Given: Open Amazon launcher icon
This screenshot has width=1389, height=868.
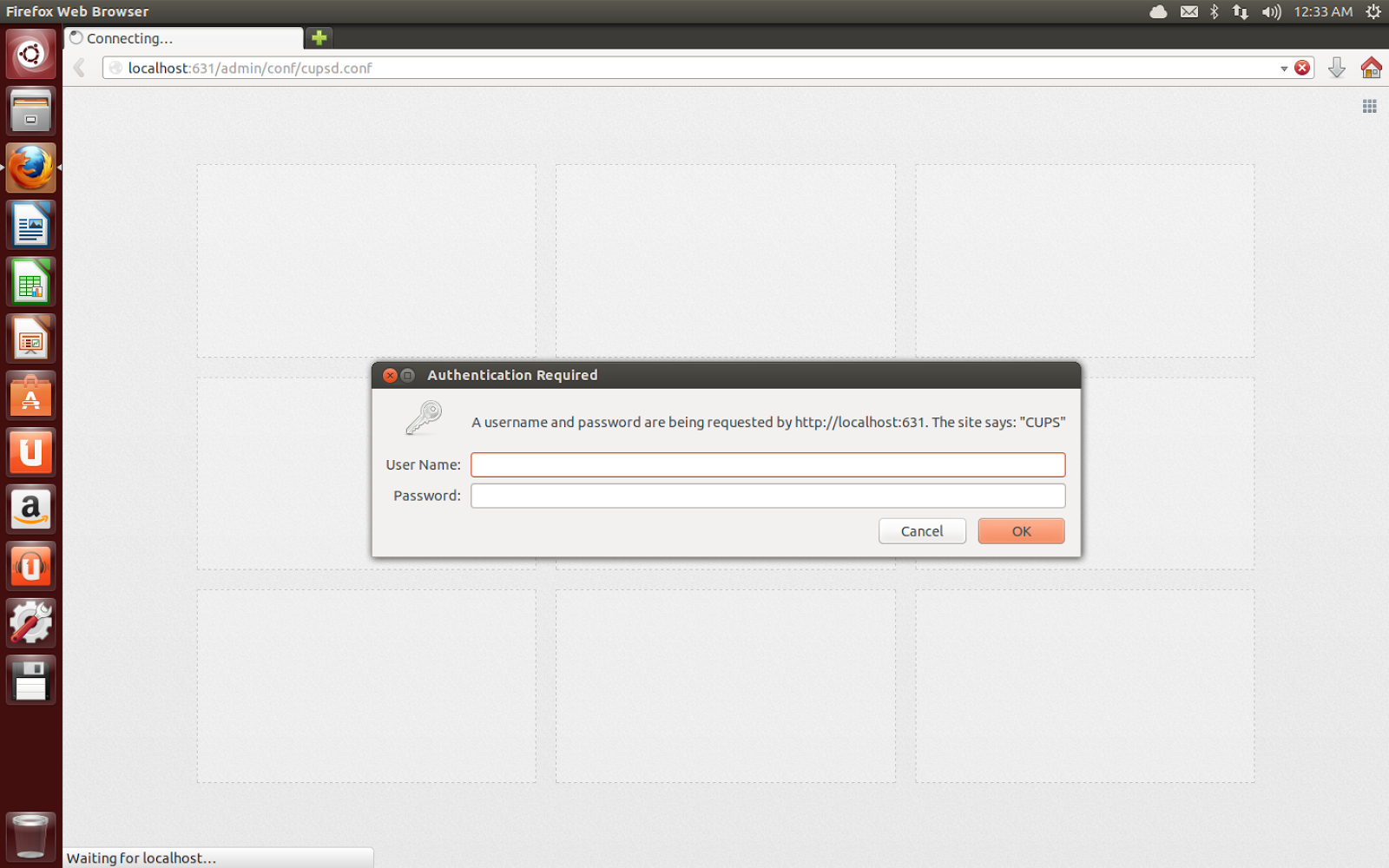Looking at the screenshot, I should tap(30, 510).
